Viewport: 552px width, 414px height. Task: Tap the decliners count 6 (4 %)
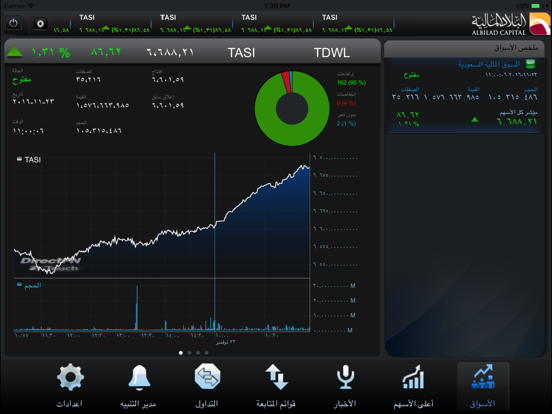346,103
